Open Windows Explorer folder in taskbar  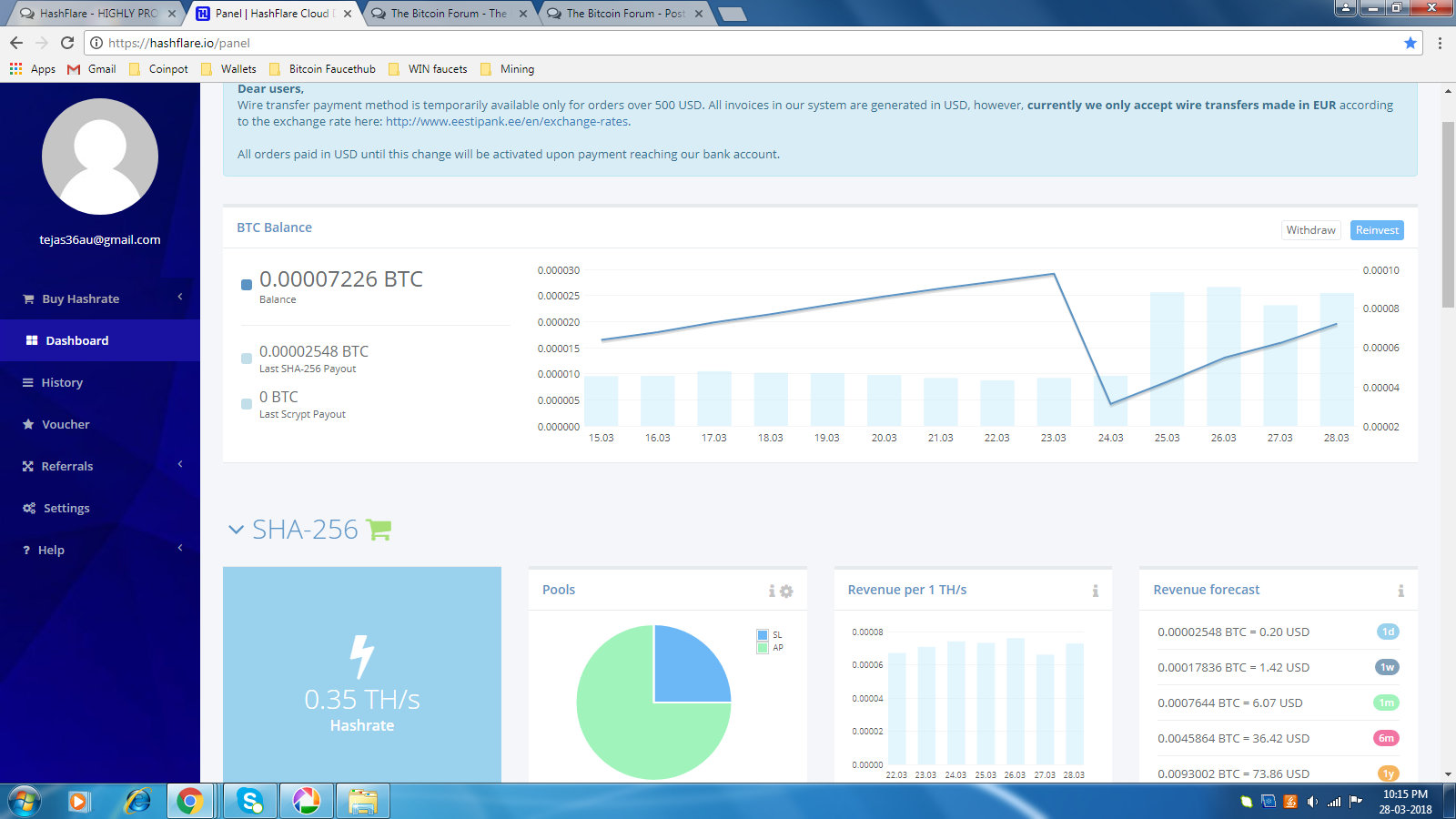[x=362, y=801]
